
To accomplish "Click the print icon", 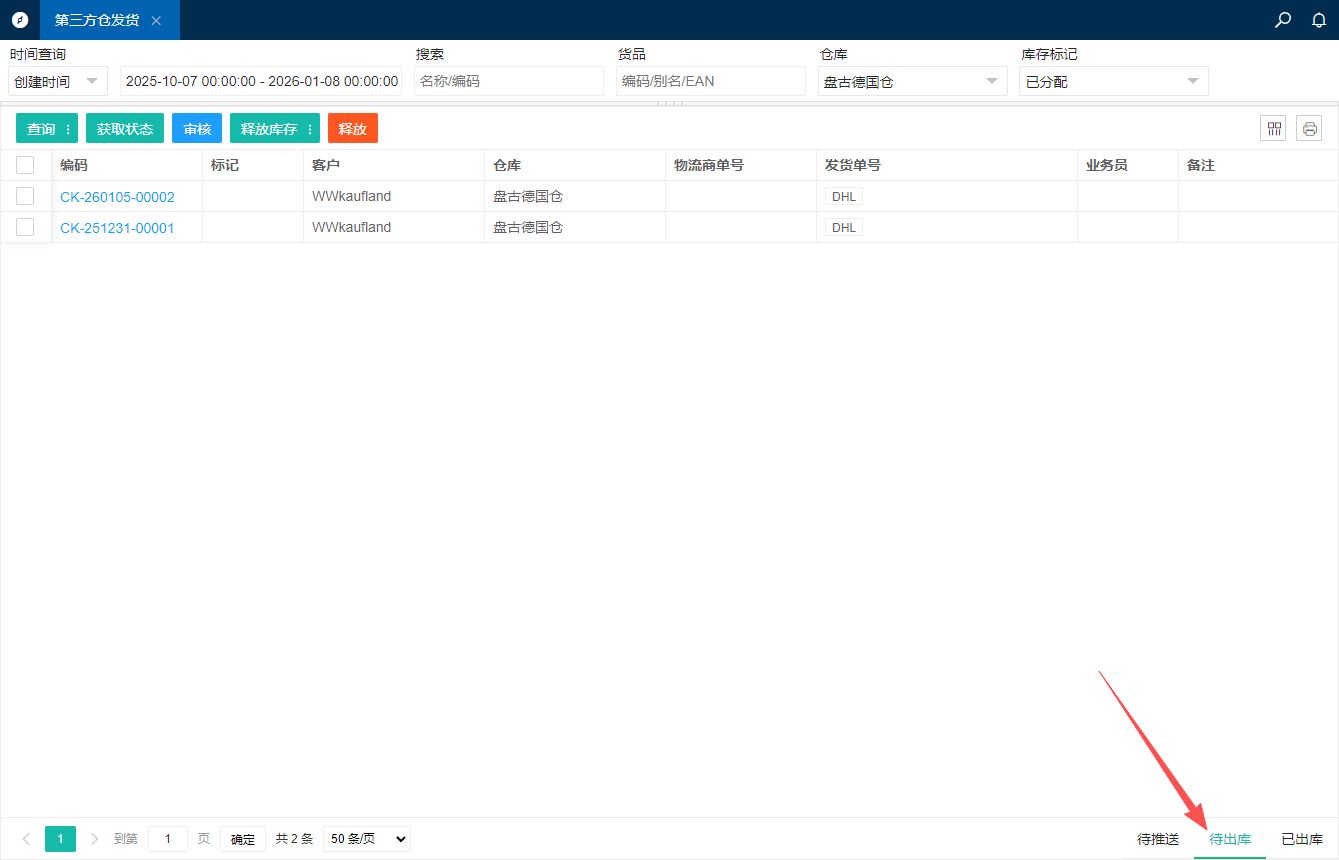I will pos(1309,128).
